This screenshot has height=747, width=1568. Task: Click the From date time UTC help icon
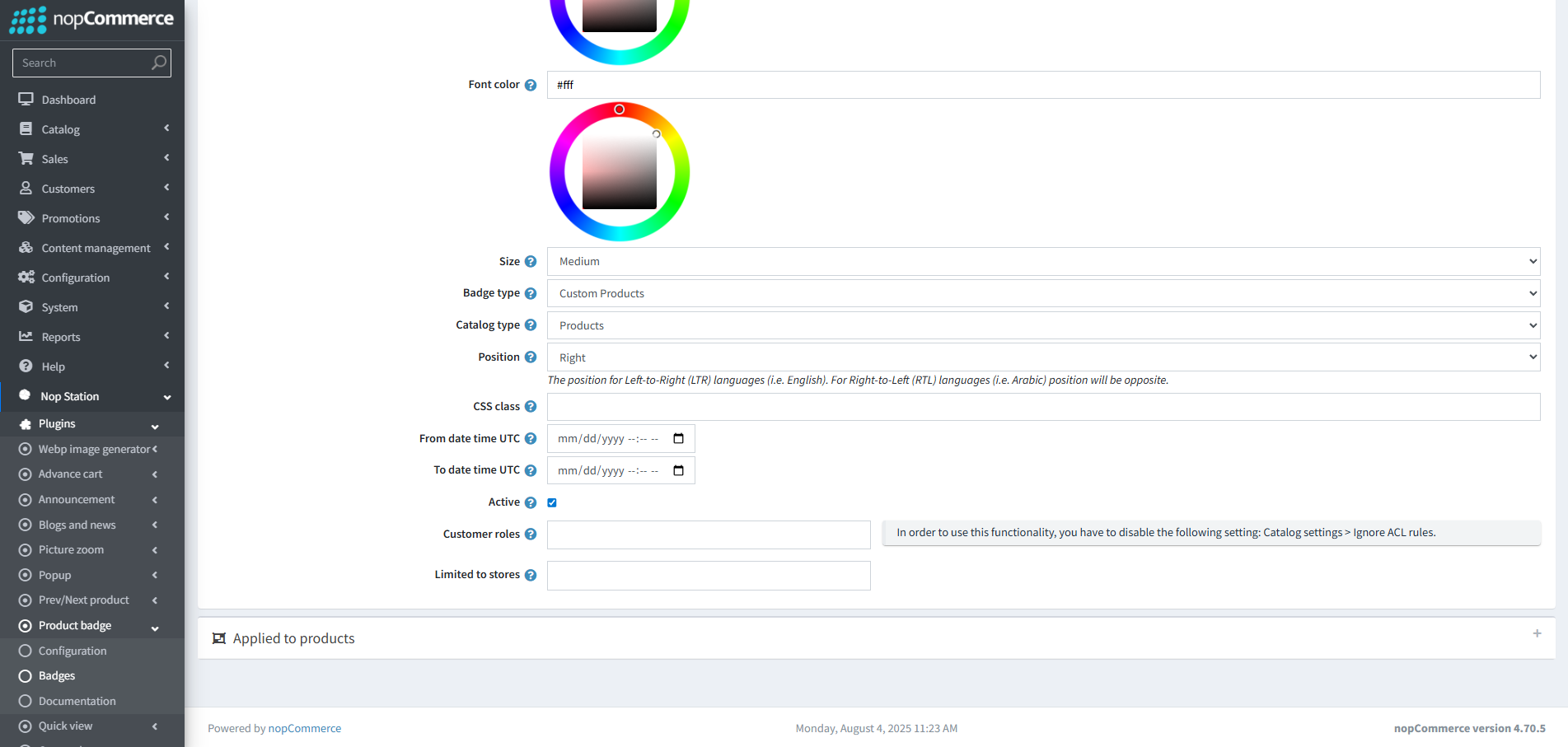(x=531, y=439)
